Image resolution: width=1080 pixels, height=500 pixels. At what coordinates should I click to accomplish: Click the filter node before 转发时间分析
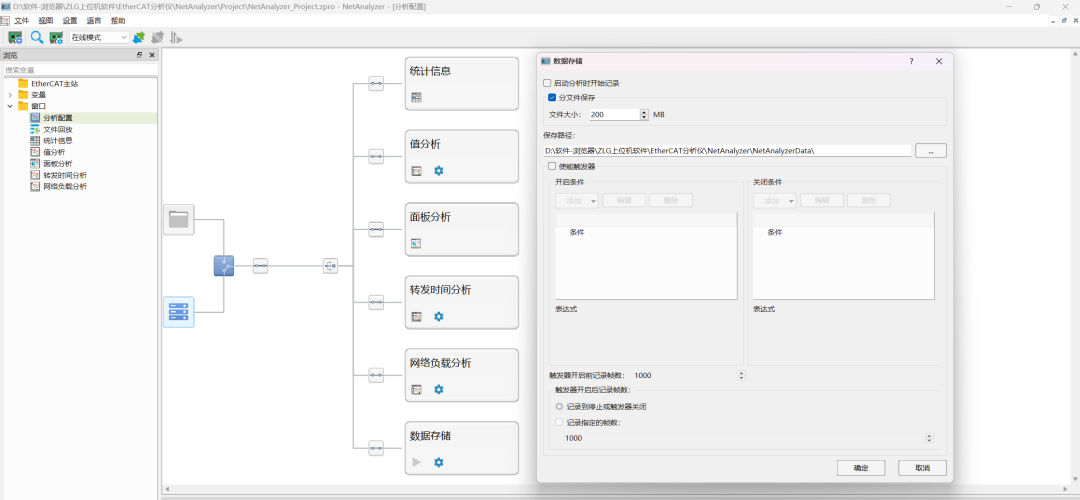pyautogui.click(x=376, y=302)
